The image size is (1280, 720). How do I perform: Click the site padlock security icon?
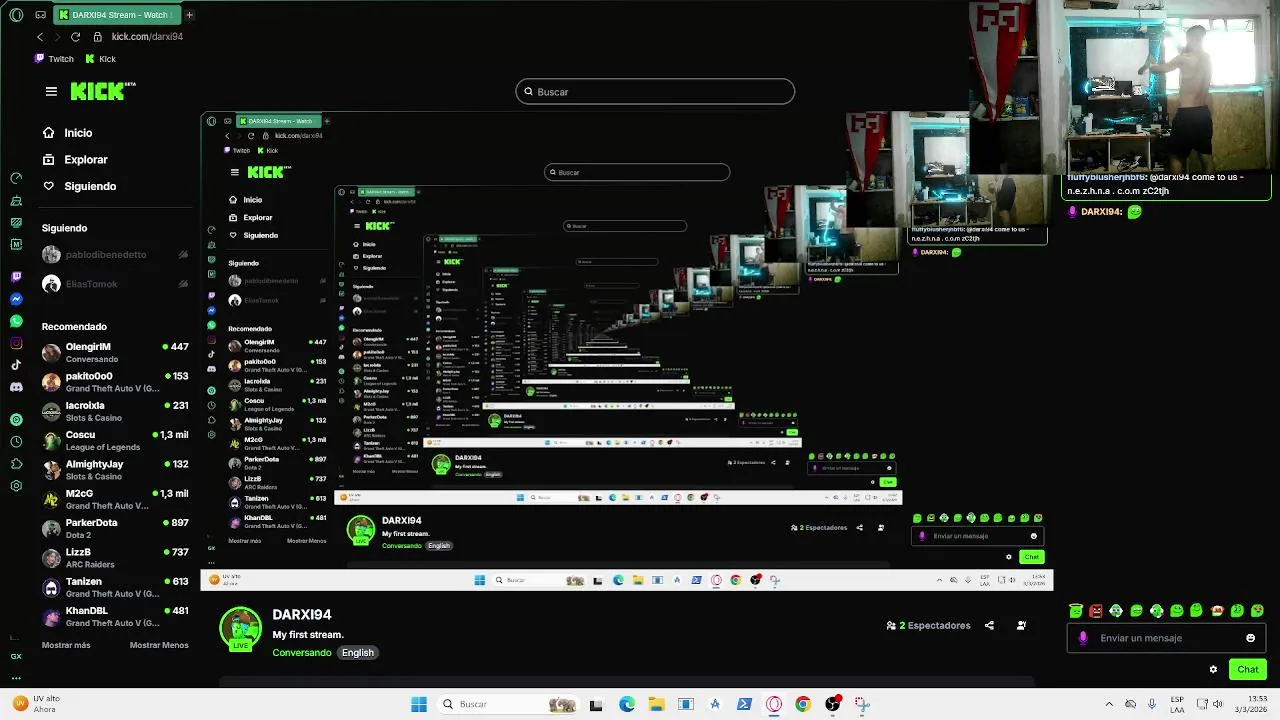coord(98,37)
